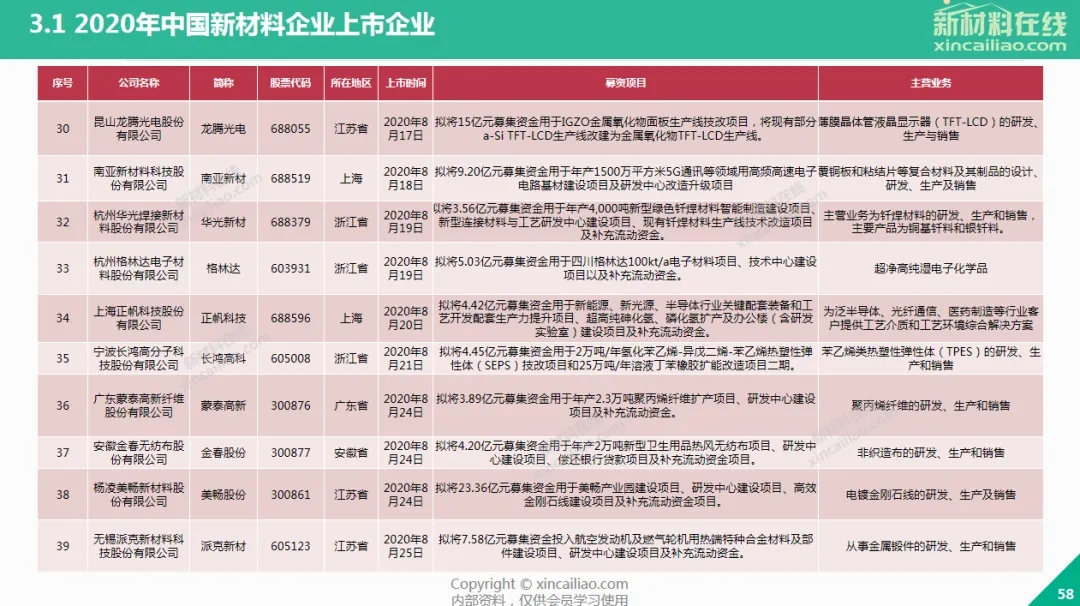Click region 上海 in row 31
Viewport: 1080px width, 606px height.
pos(351,178)
